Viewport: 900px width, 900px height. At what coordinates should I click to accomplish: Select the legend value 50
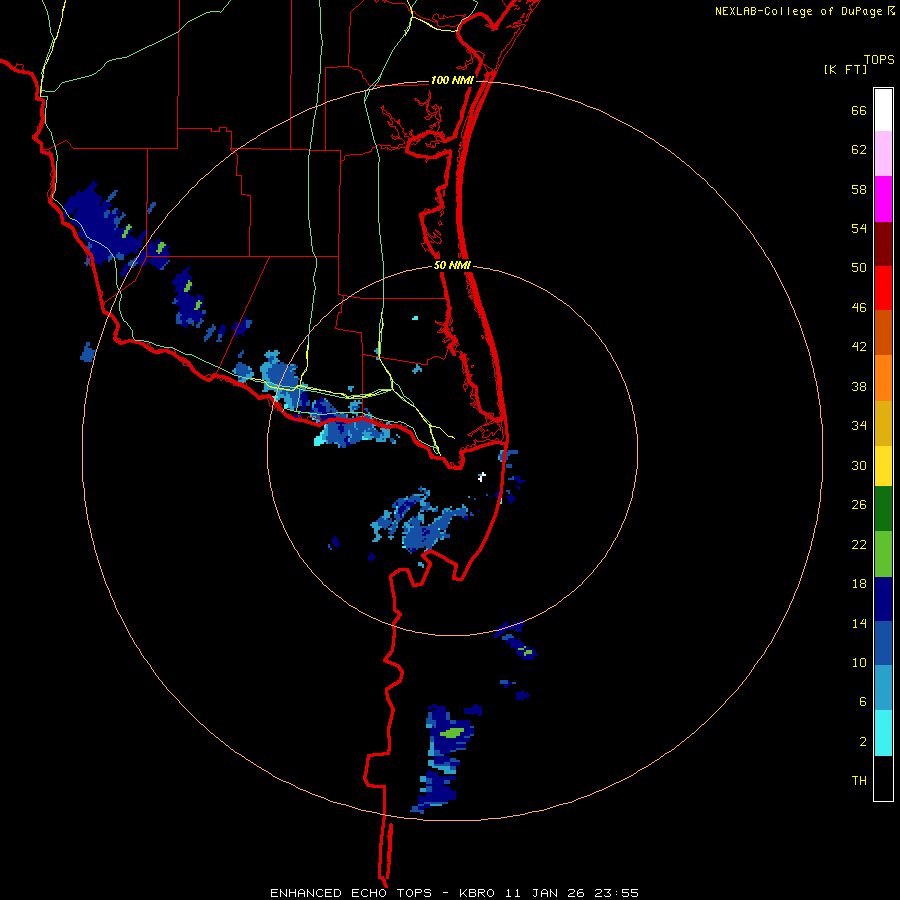(x=859, y=268)
